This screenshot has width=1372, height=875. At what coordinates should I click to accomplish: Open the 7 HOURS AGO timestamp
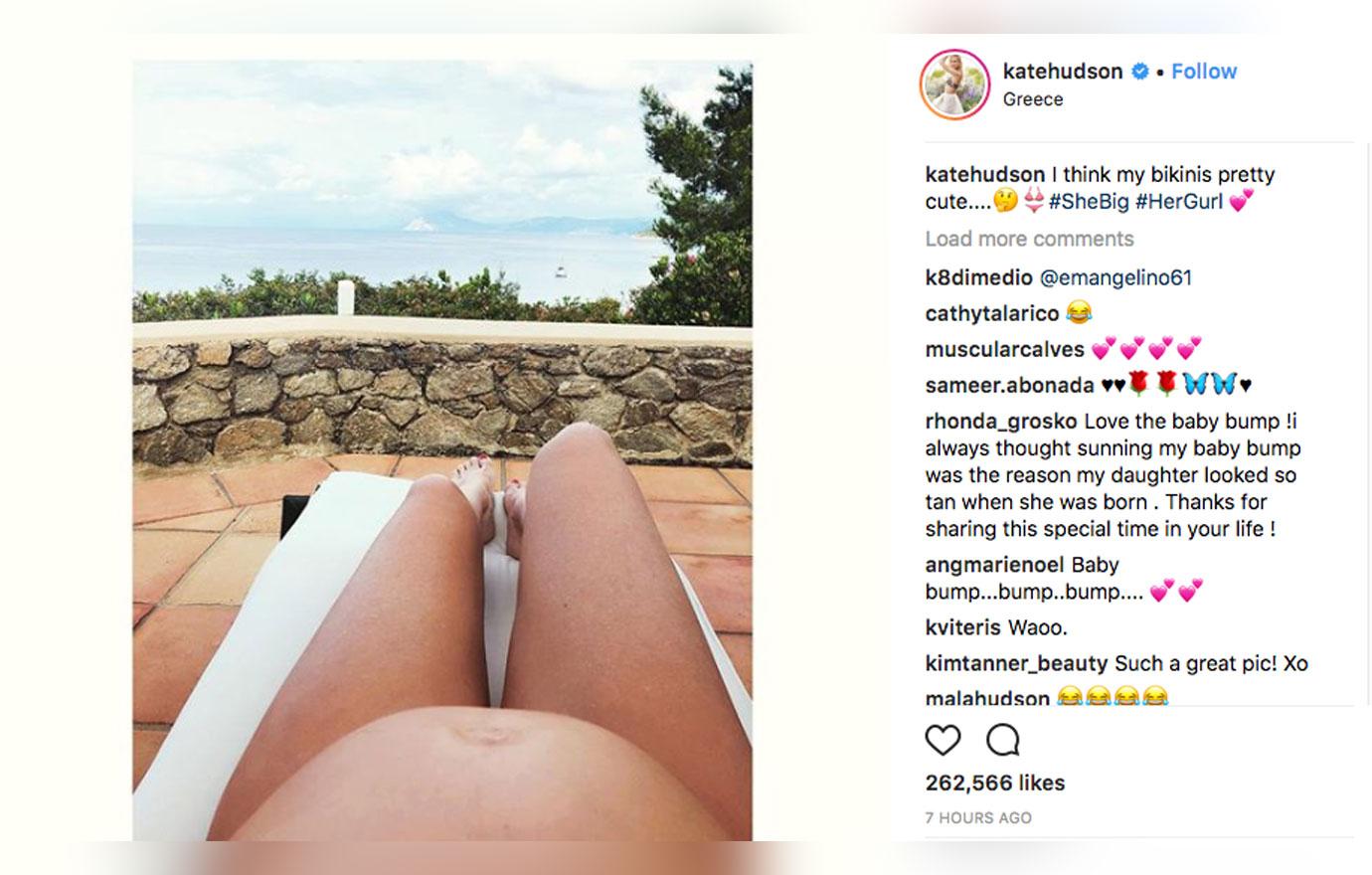[x=978, y=817]
